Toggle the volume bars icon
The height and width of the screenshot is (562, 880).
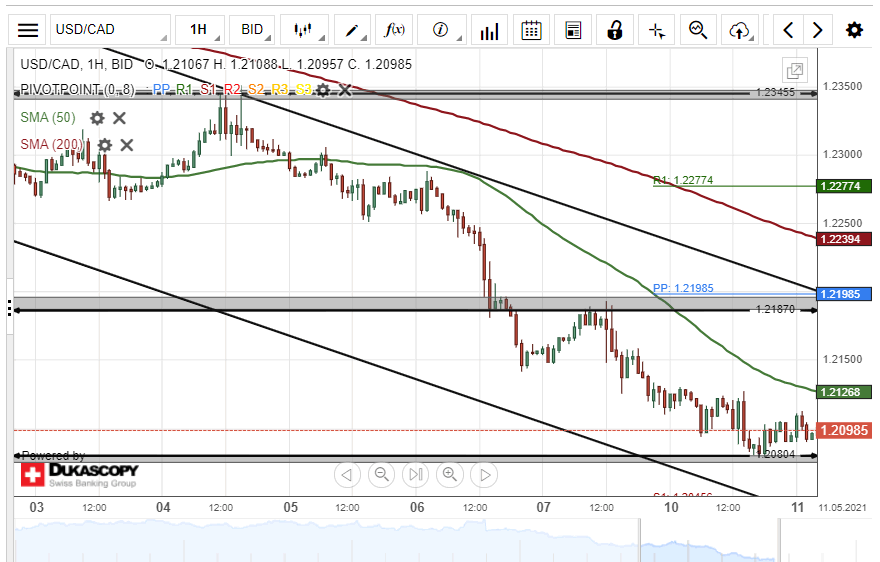pyautogui.click(x=489, y=30)
